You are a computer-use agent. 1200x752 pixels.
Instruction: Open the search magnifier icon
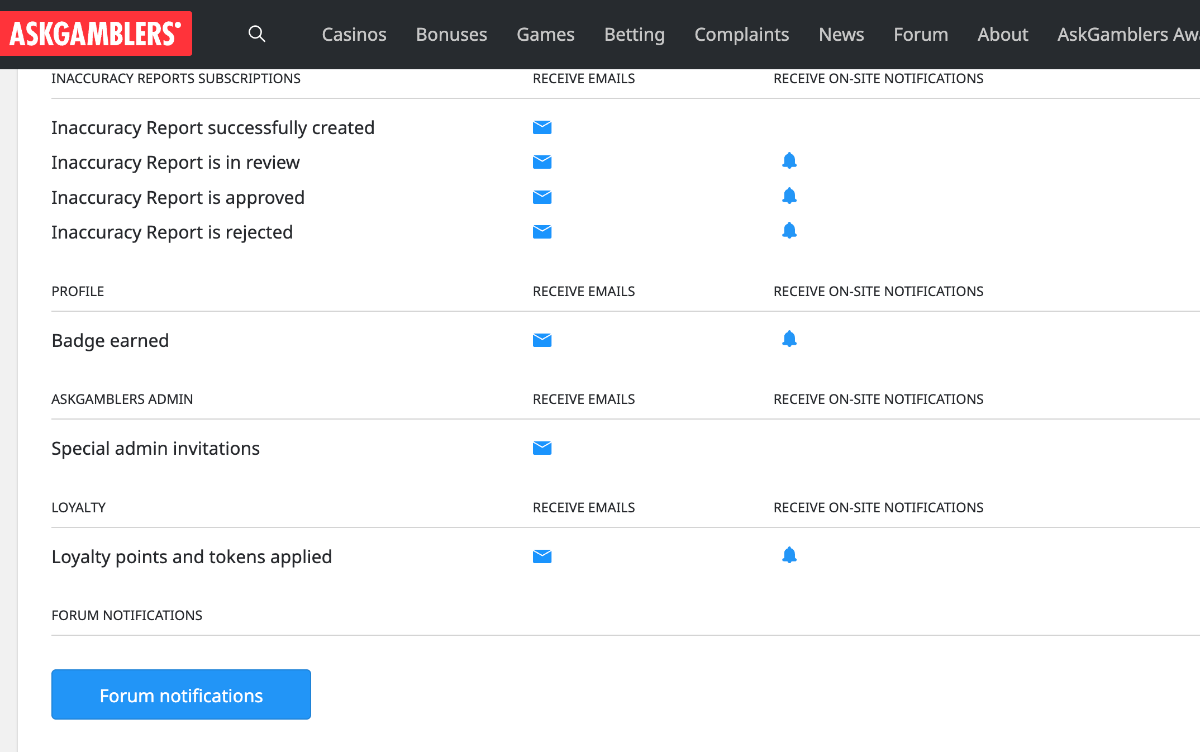point(257,34)
